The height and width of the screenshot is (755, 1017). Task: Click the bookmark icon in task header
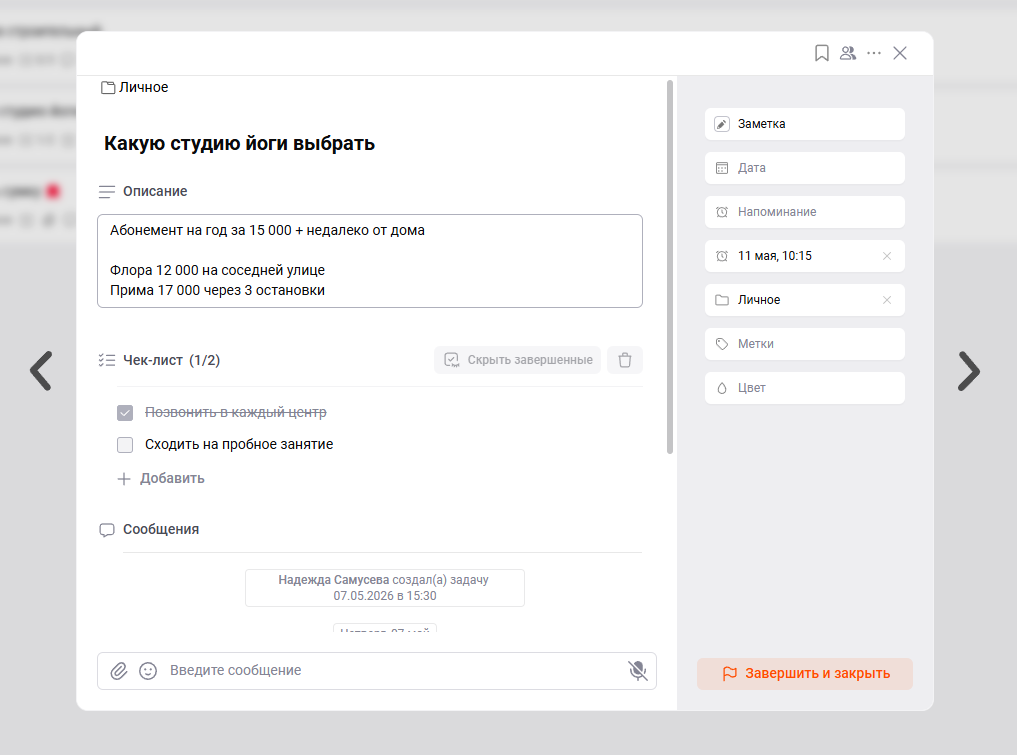pos(821,53)
